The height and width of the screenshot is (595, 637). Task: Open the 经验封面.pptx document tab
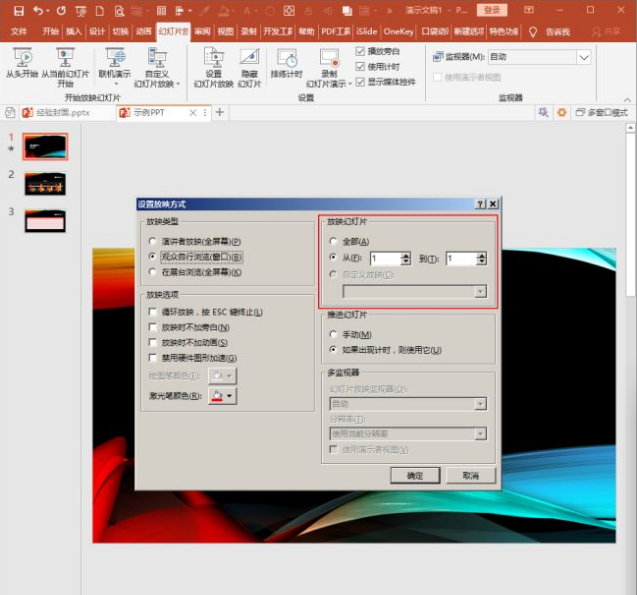(62, 113)
